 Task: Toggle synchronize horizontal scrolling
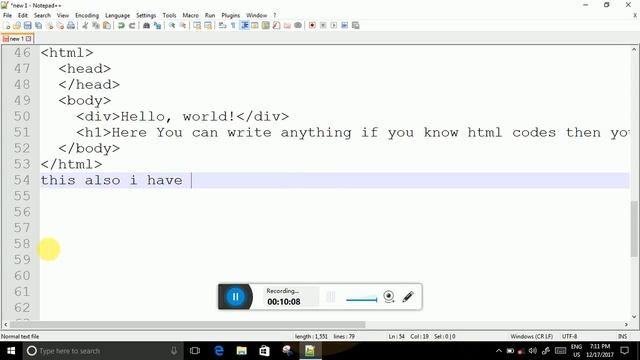click(x=208, y=25)
